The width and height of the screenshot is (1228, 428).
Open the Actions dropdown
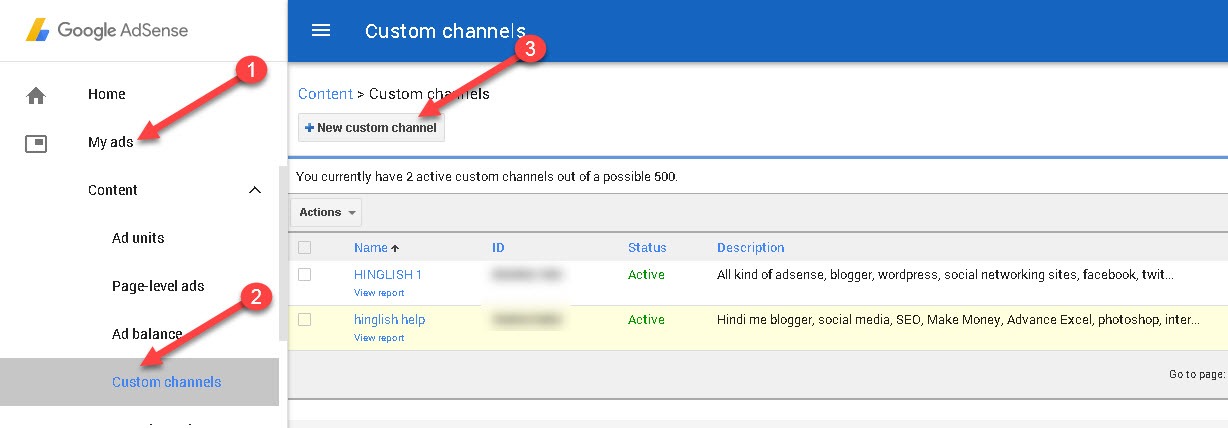326,212
